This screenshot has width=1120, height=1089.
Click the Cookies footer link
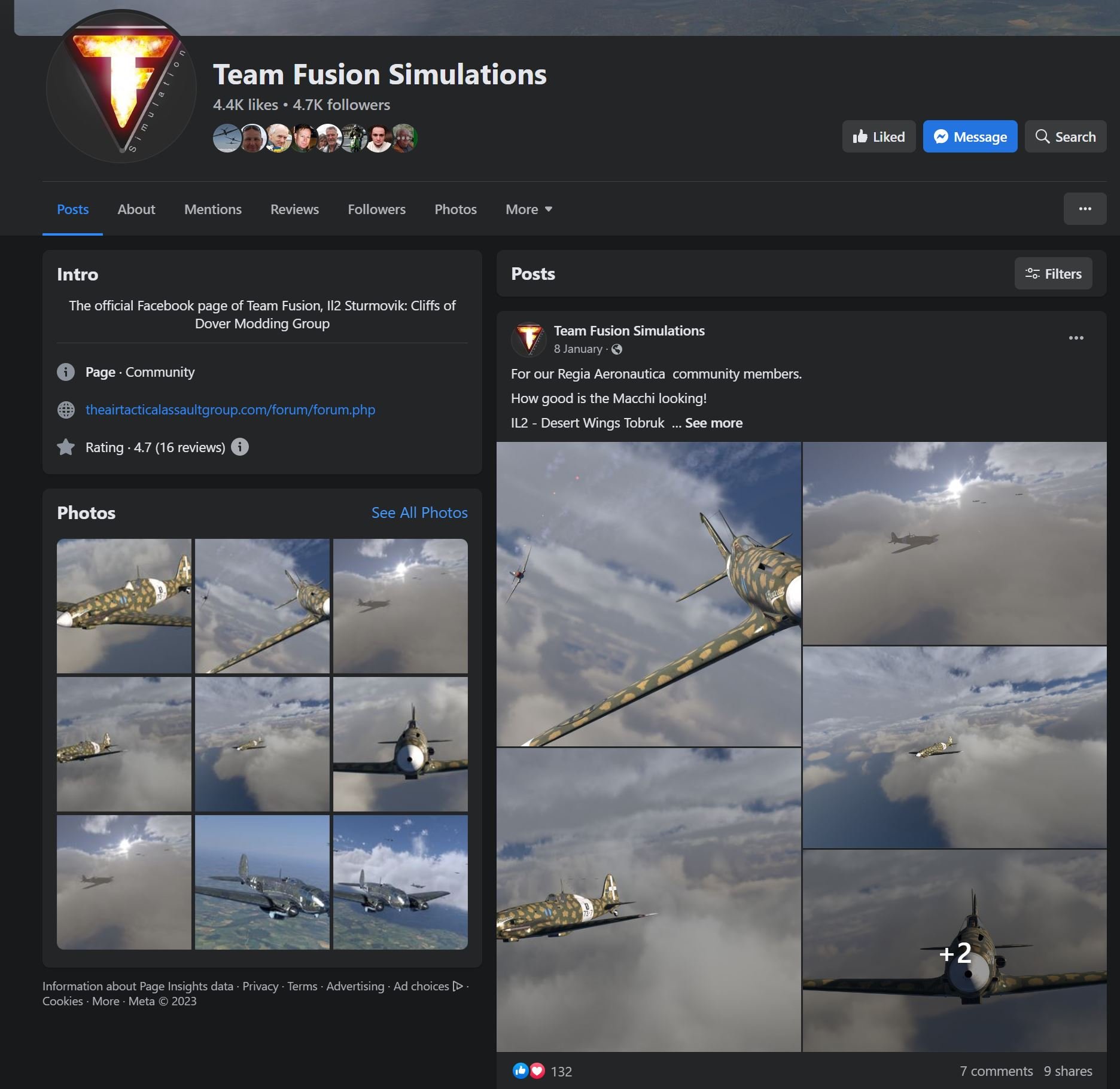point(63,1001)
